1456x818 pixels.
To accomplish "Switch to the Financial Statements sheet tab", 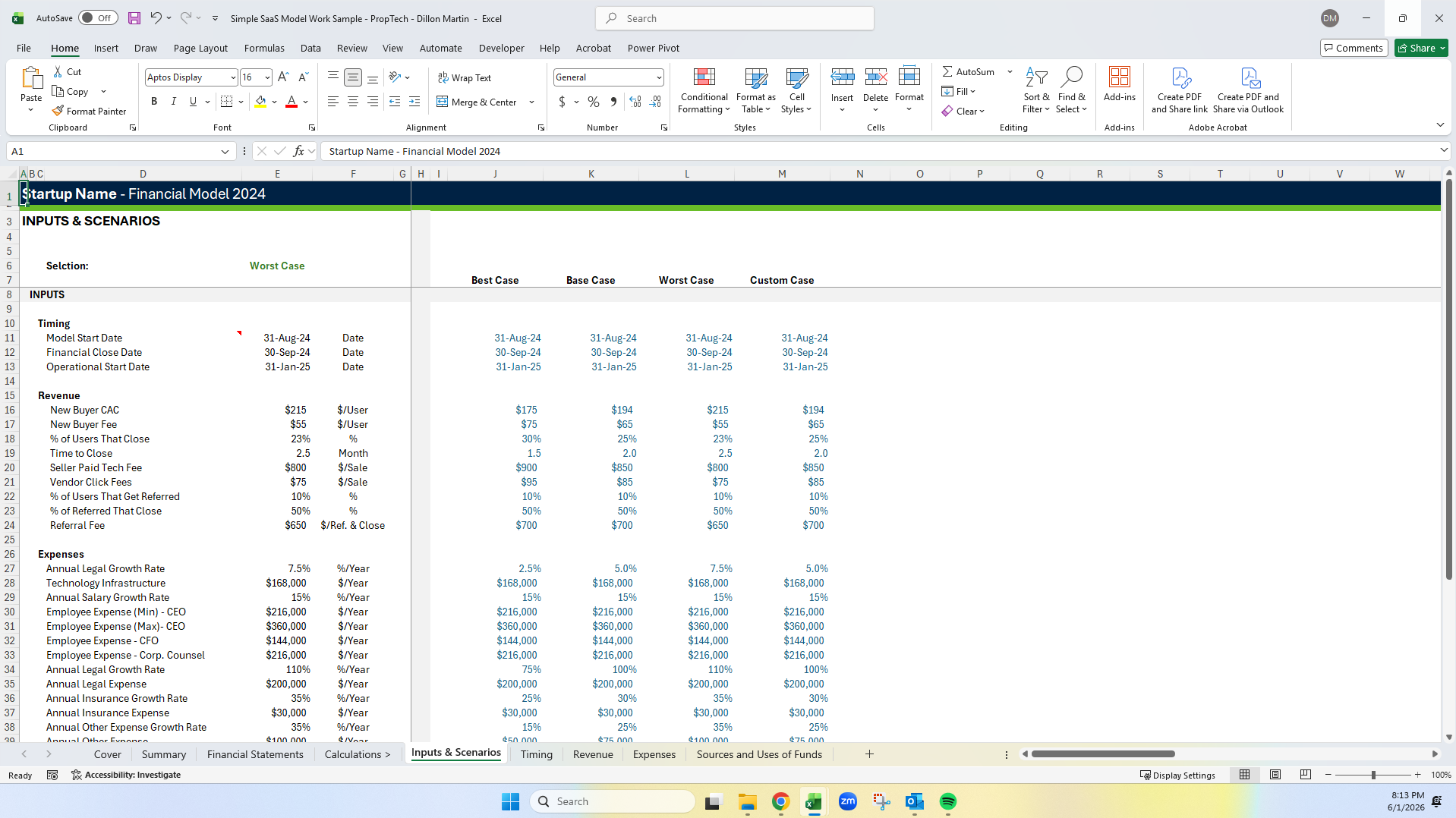I will (x=255, y=754).
